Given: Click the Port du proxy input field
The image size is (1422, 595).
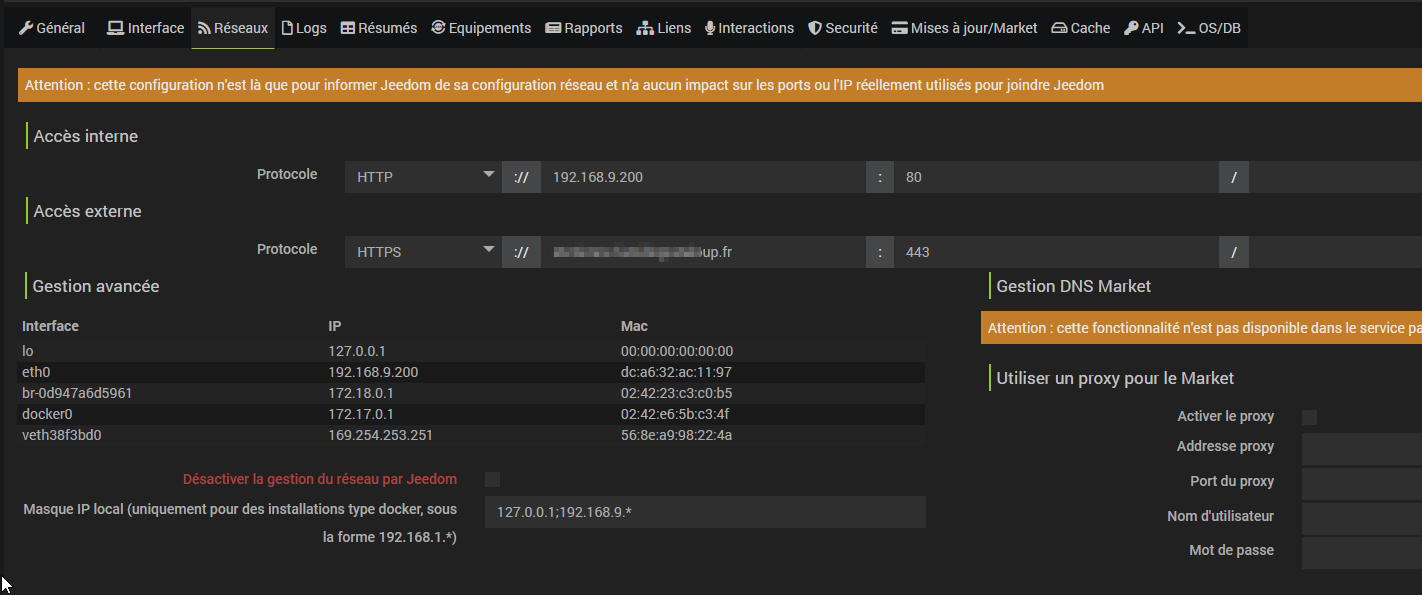Looking at the screenshot, I should [x=1362, y=485].
